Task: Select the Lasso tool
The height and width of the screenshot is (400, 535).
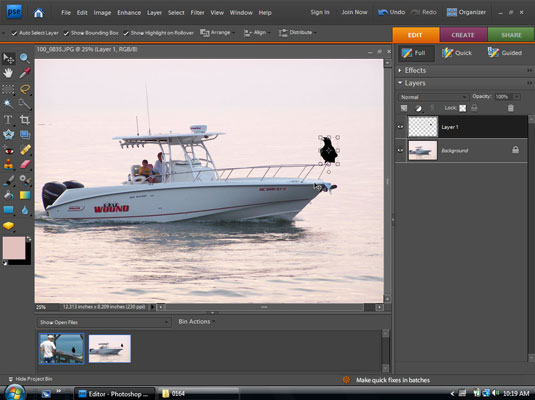Action: coord(25,89)
